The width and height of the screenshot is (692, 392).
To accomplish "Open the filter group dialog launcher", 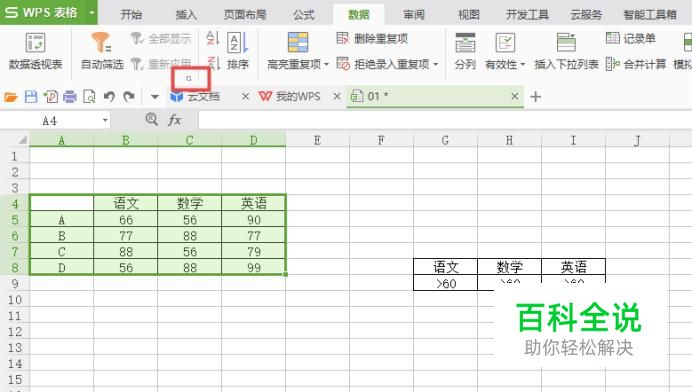I will pos(189,79).
